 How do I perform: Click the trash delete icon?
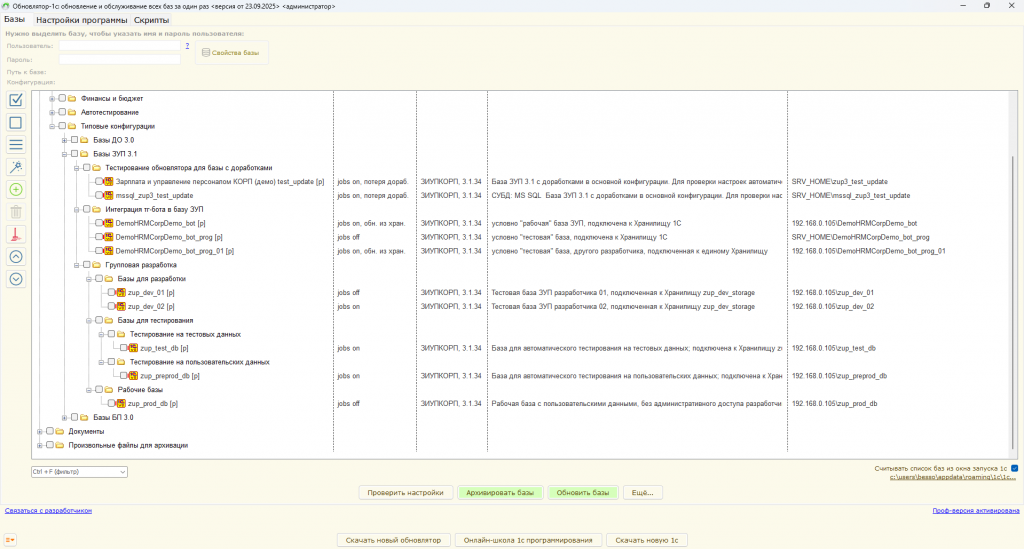pyautogui.click(x=16, y=212)
